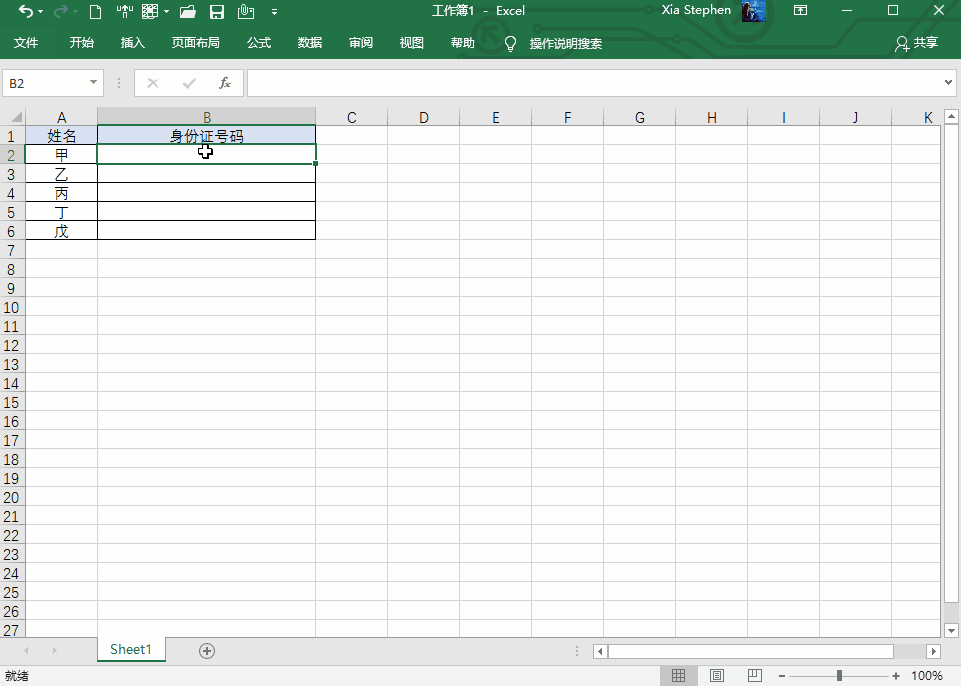Click the horizontal scrollbar right arrow

coord(933,651)
